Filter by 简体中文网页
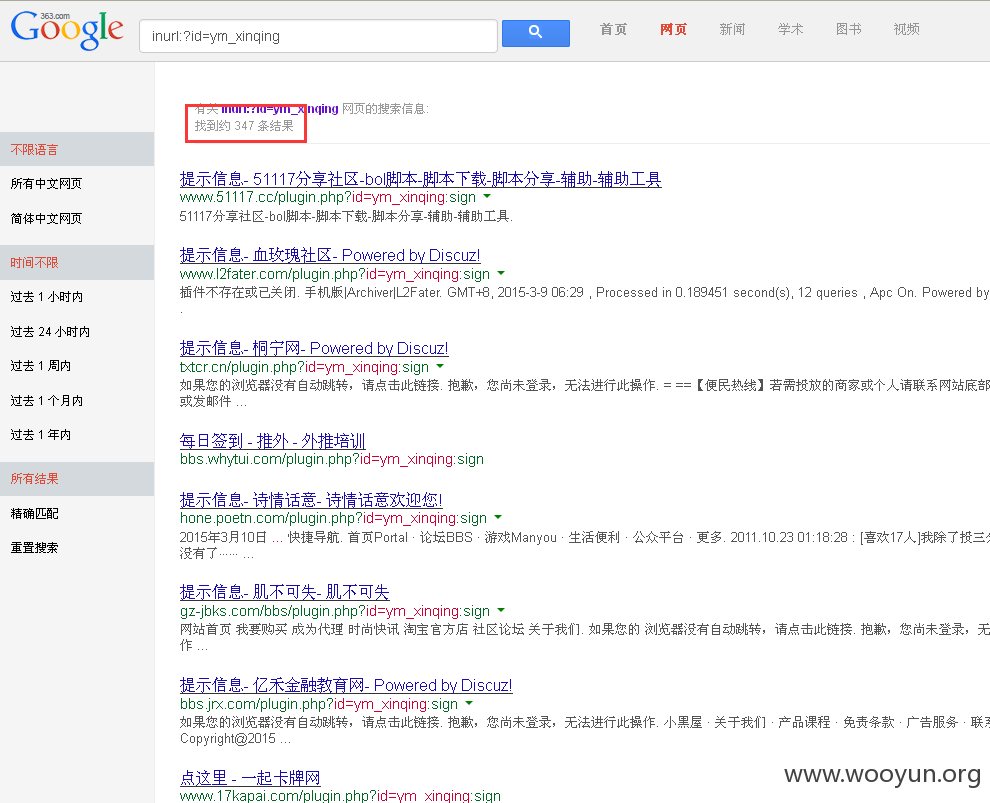This screenshot has height=803, width=990. point(46,218)
